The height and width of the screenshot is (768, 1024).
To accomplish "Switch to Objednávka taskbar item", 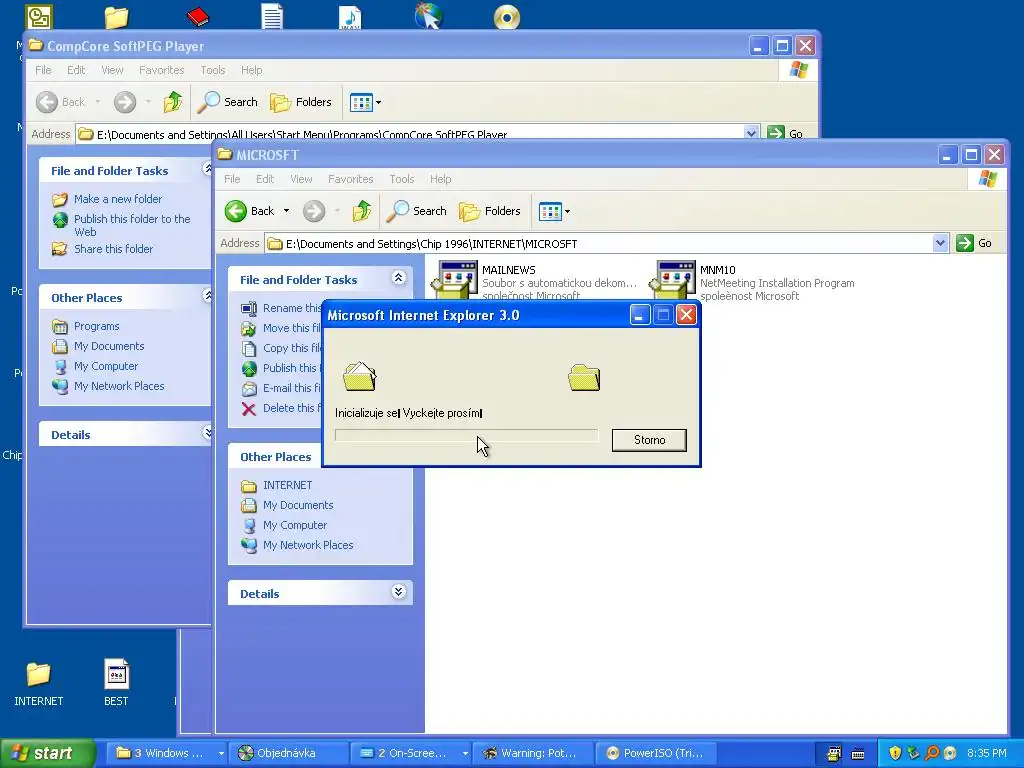I will 288,753.
